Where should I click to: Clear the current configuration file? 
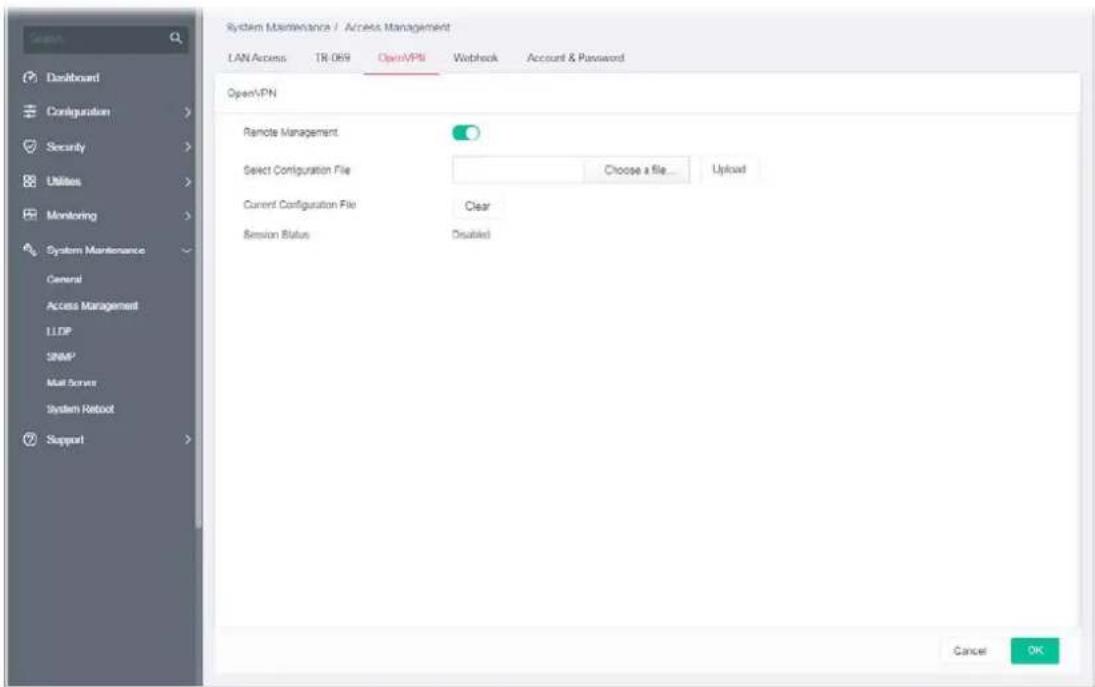pyautogui.click(x=478, y=206)
